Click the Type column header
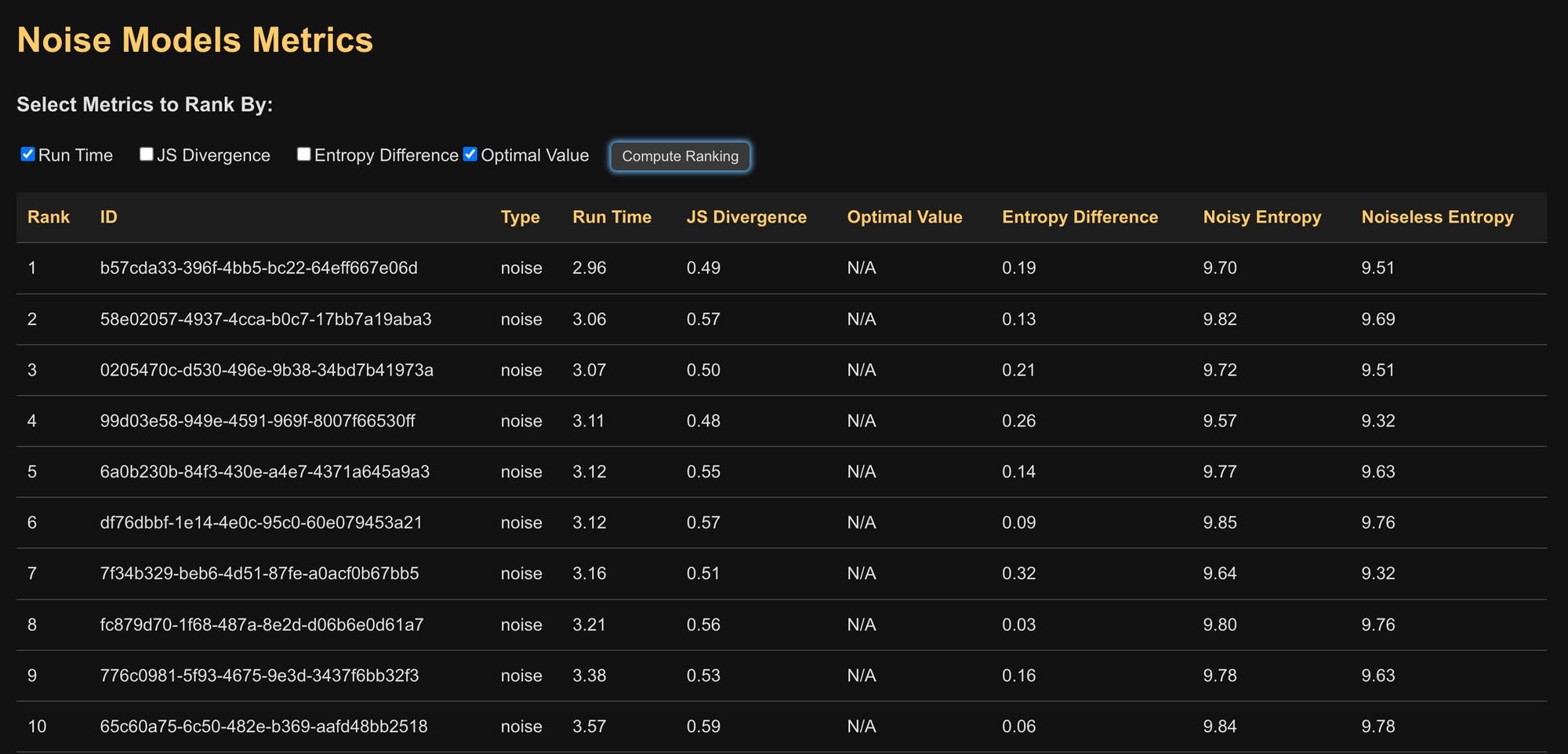This screenshot has height=754, width=1568. click(520, 217)
